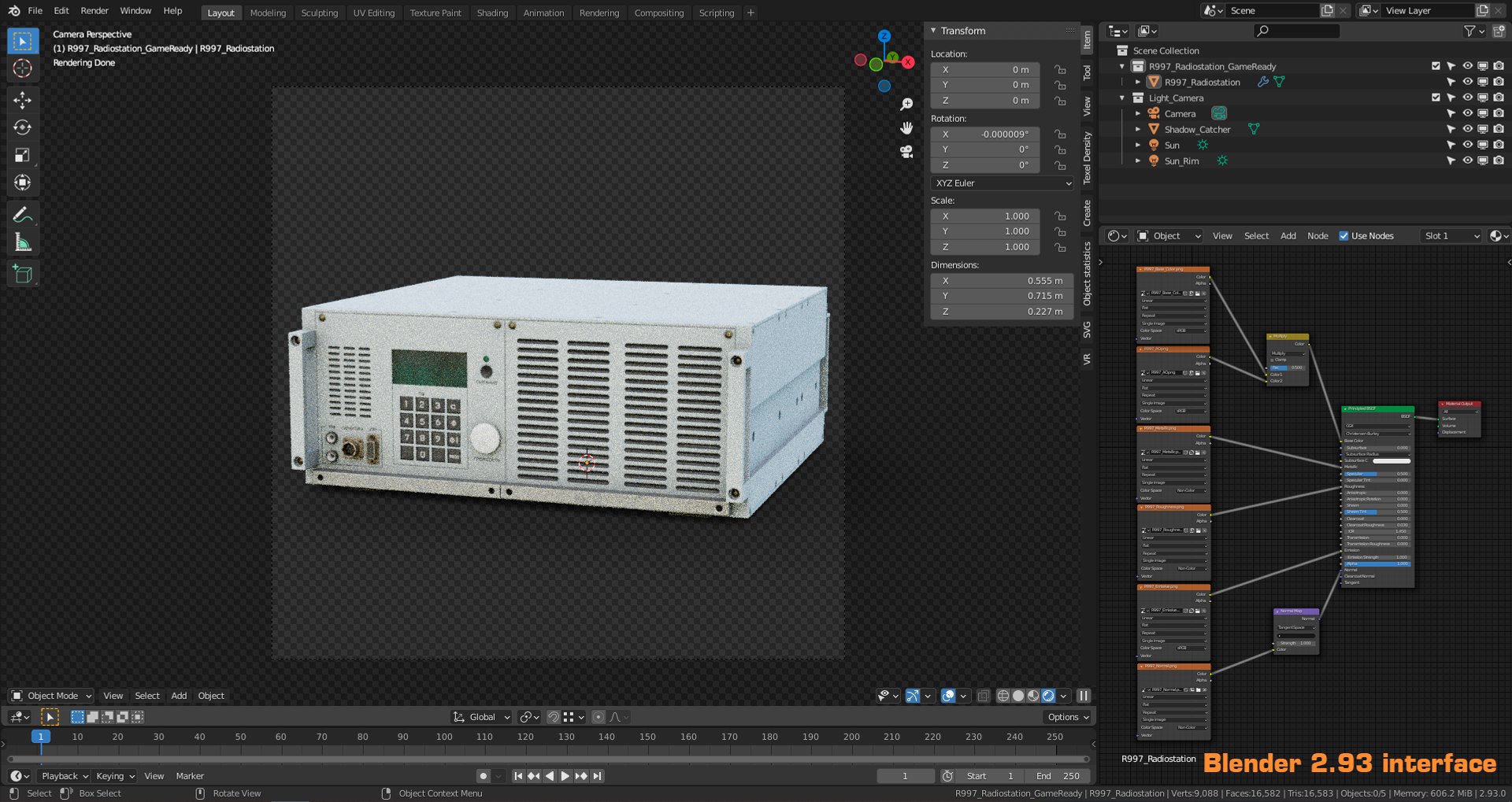Image resolution: width=1512 pixels, height=802 pixels.
Task: Switch to the Shading workspace tab
Action: pos(492,13)
